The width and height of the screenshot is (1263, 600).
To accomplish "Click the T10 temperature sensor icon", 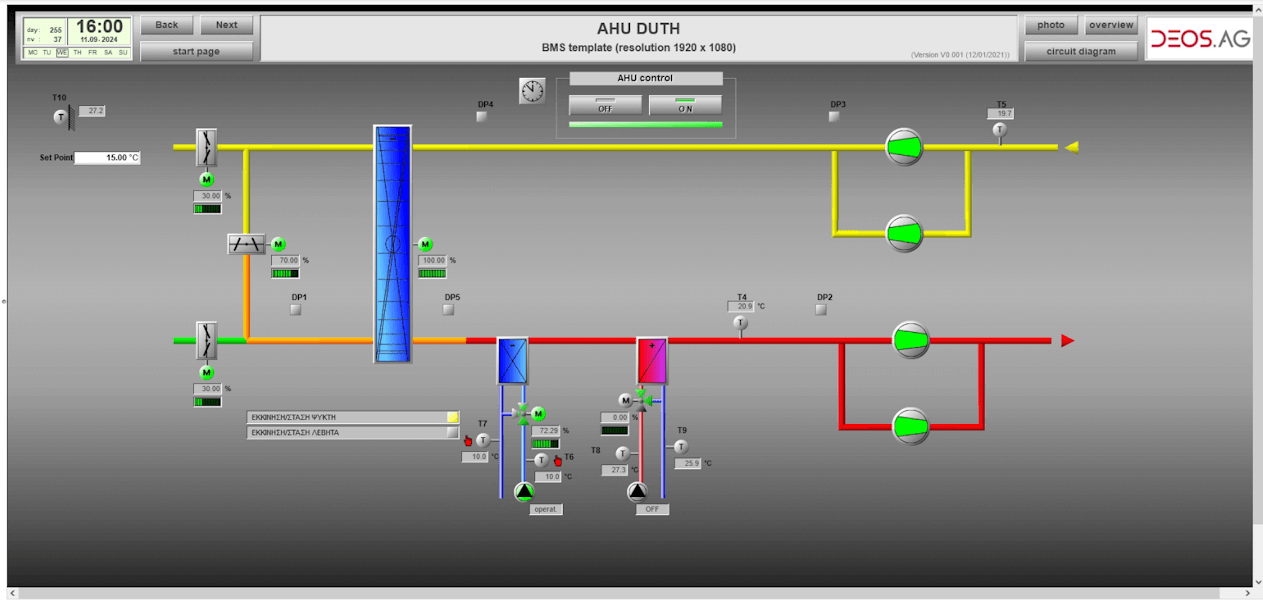I will (60, 118).
